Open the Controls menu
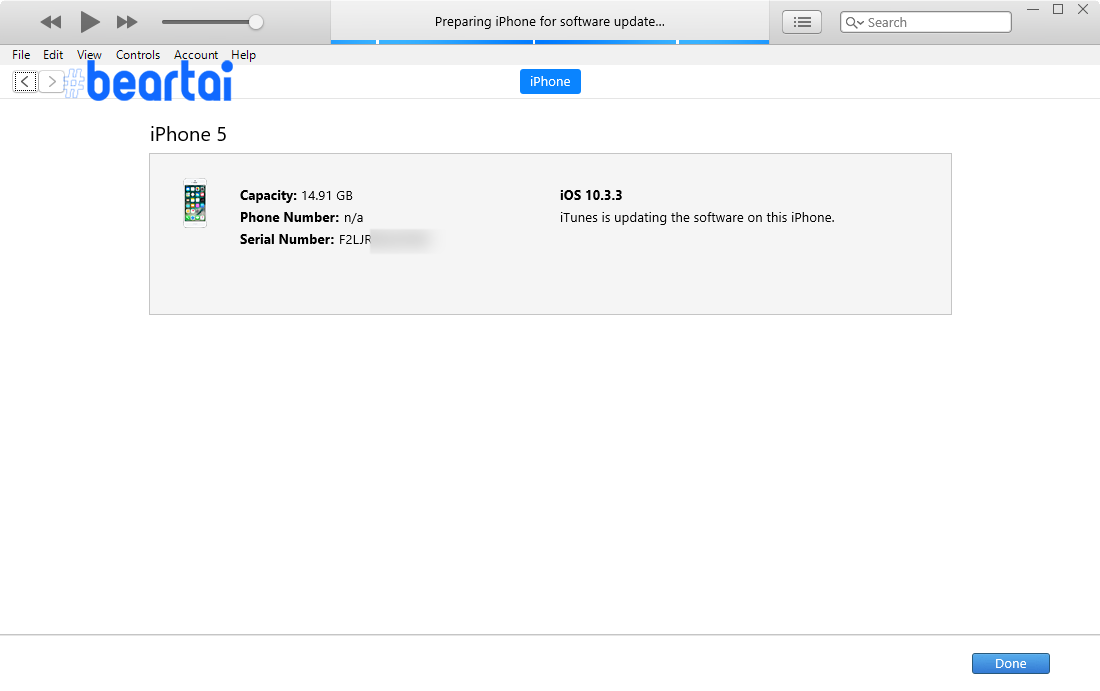 tap(138, 55)
